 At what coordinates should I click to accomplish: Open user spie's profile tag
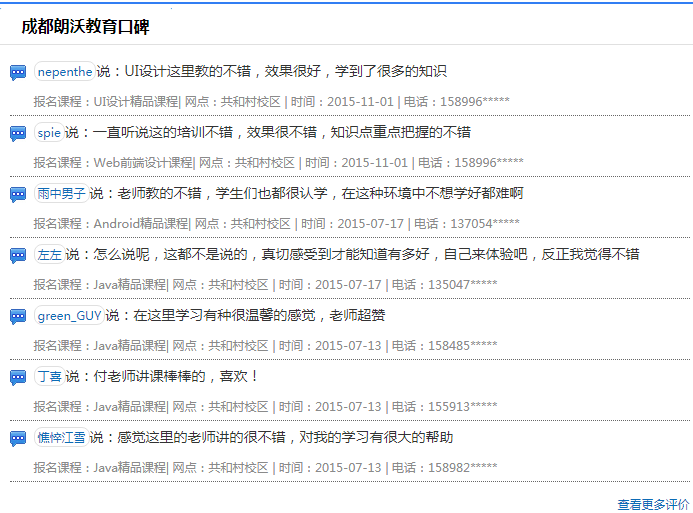pos(49,132)
